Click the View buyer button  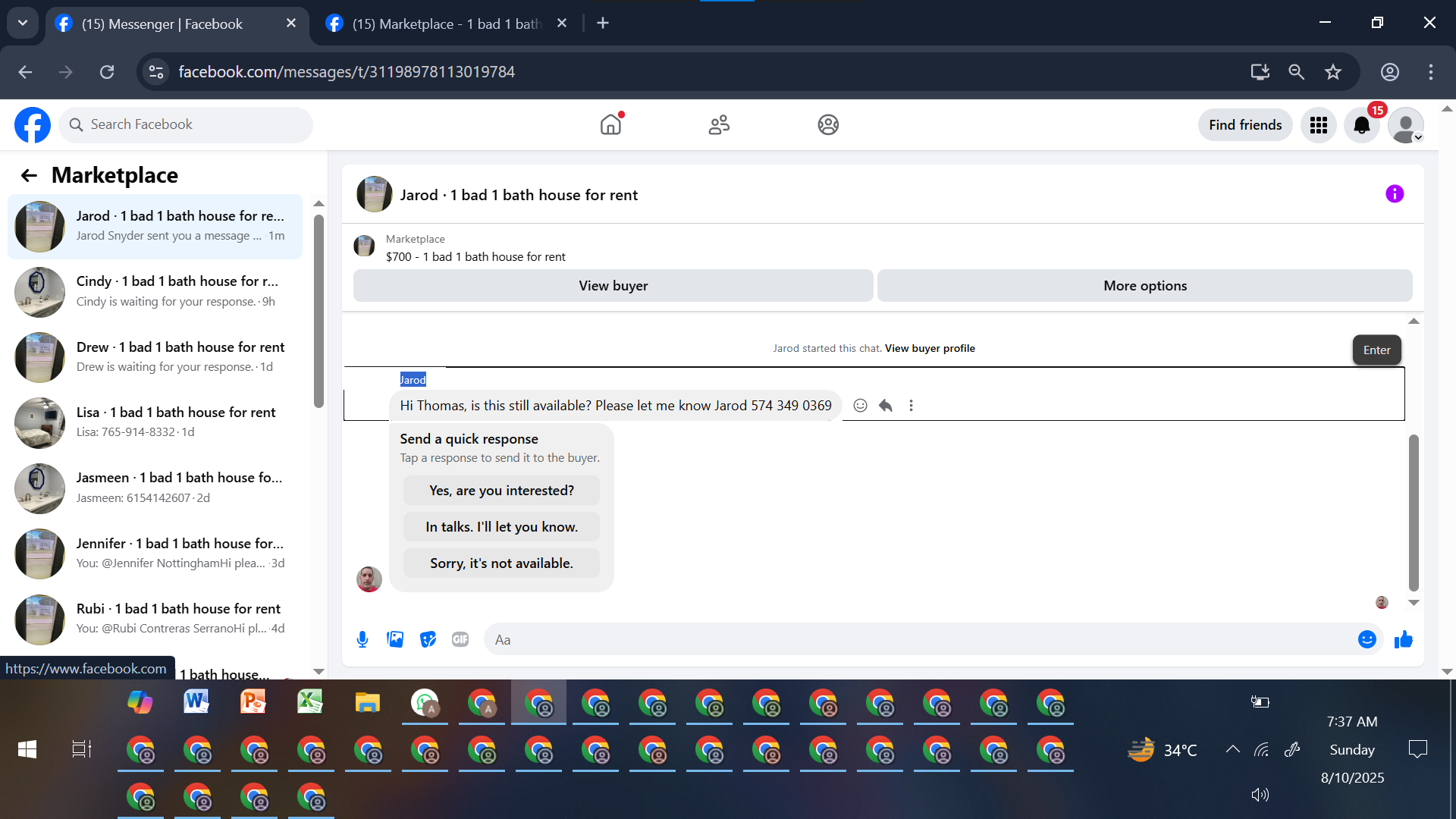pos(613,286)
